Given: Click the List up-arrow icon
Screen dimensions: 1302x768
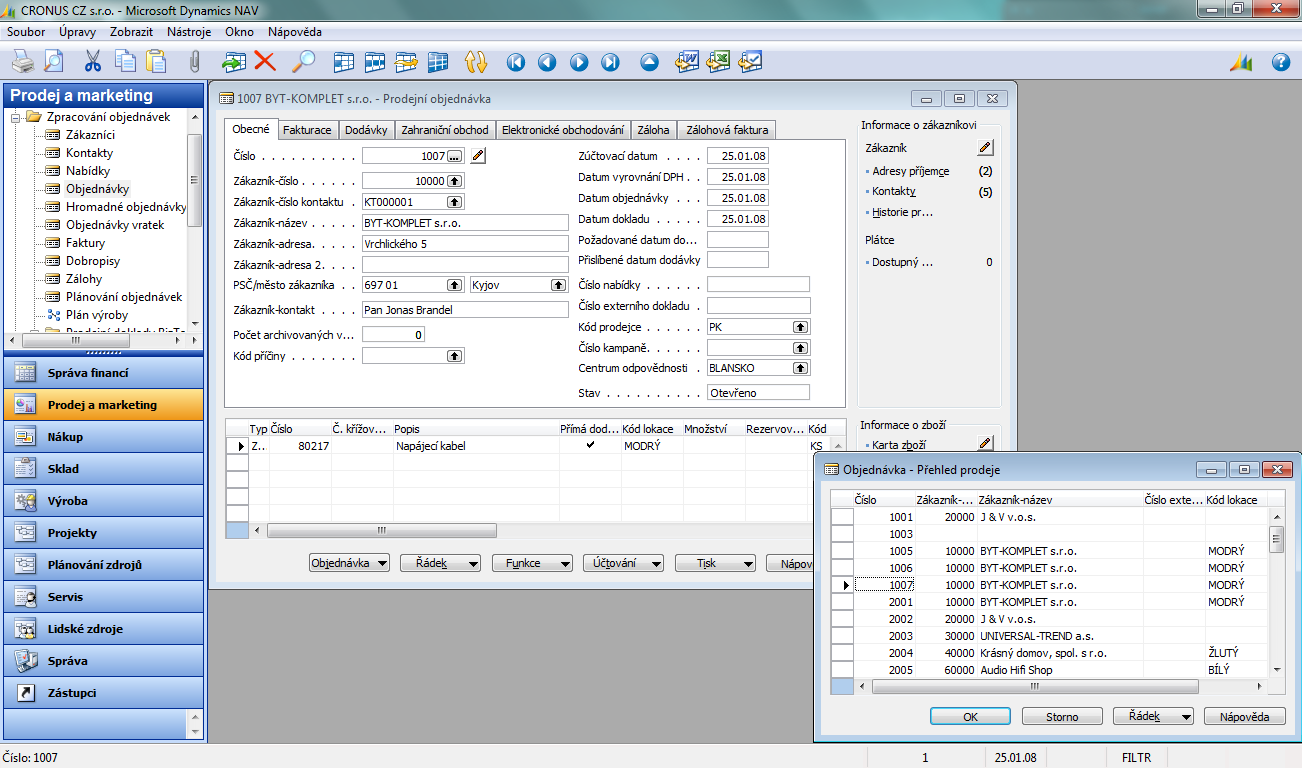Looking at the screenshot, I should tap(650, 62).
